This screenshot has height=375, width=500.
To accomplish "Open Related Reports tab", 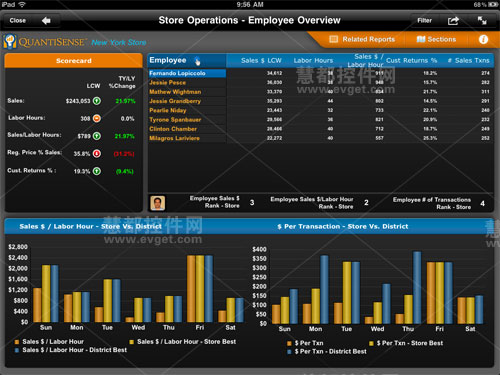I will point(362,39).
